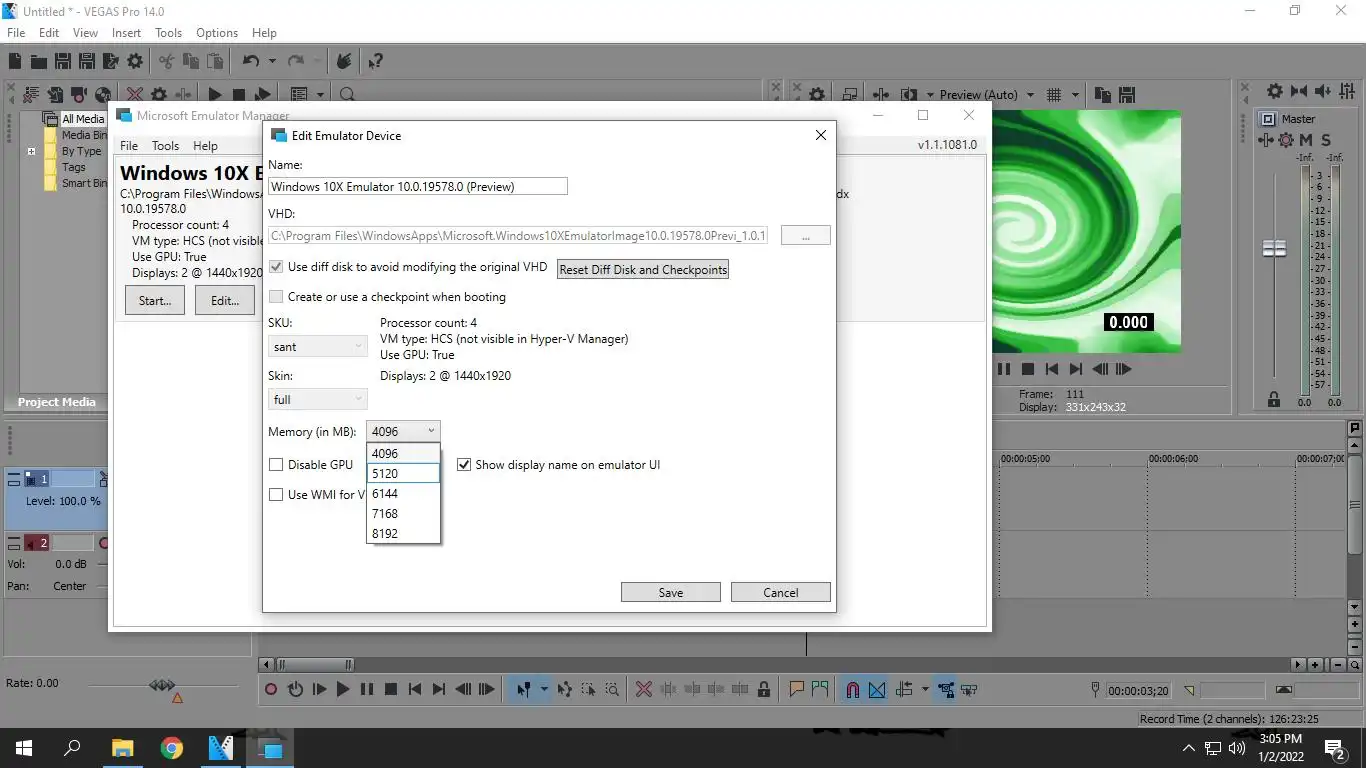Image resolution: width=1366 pixels, height=768 pixels.
Task: Uncheck Use diff disk to avoid modifying VHD
Action: tap(276, 267)
